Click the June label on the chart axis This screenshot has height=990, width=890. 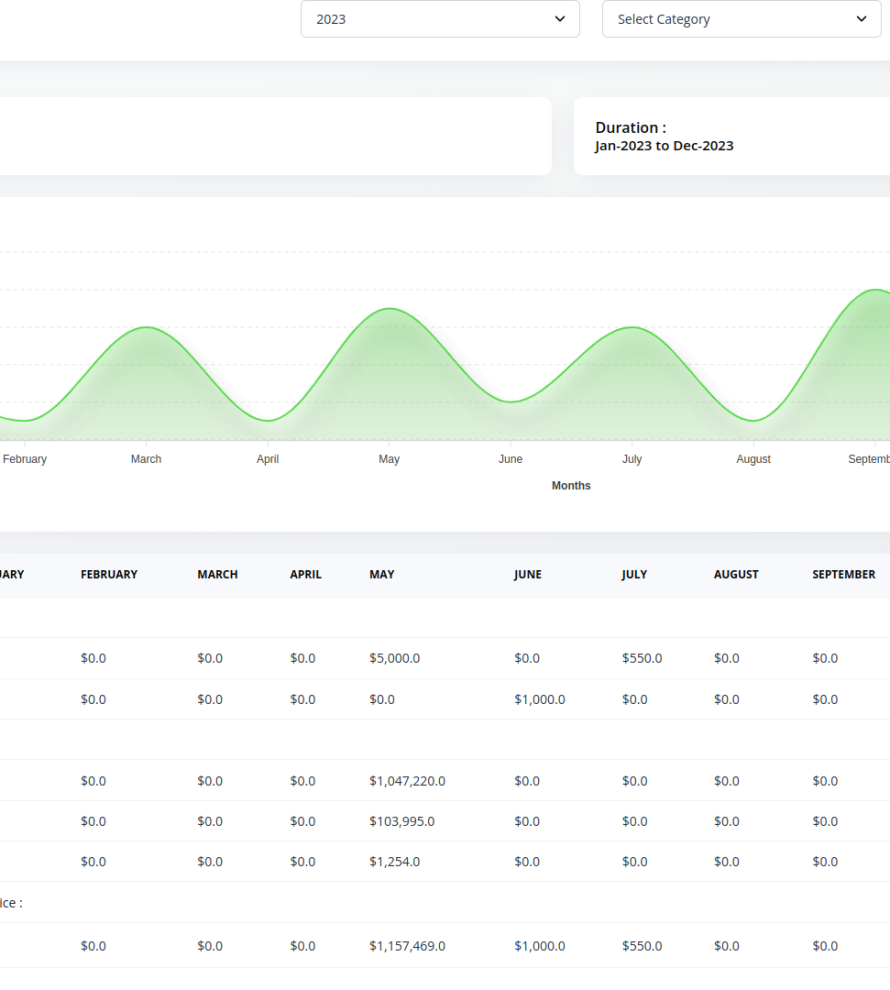pyautogui.click(x=510, y=459)
